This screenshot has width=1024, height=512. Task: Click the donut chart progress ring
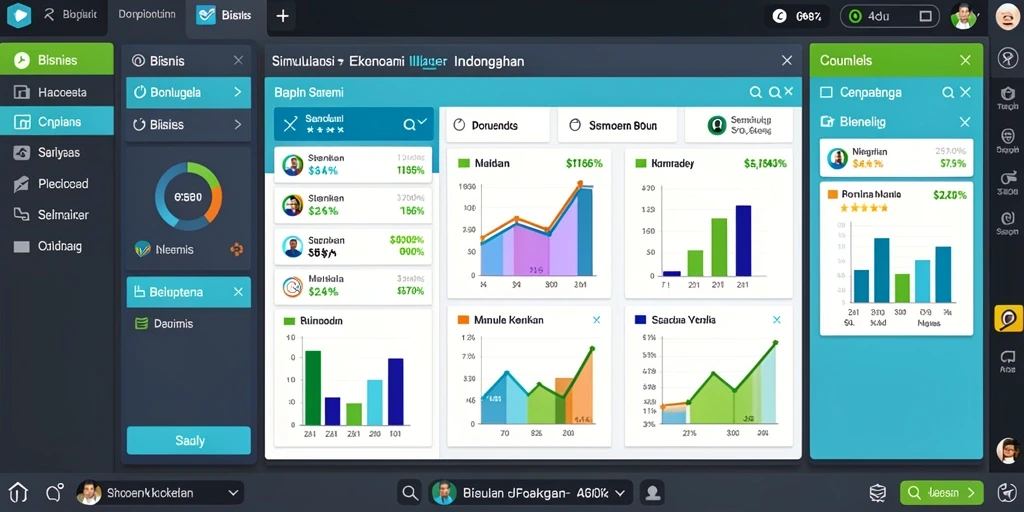(188, 196)
